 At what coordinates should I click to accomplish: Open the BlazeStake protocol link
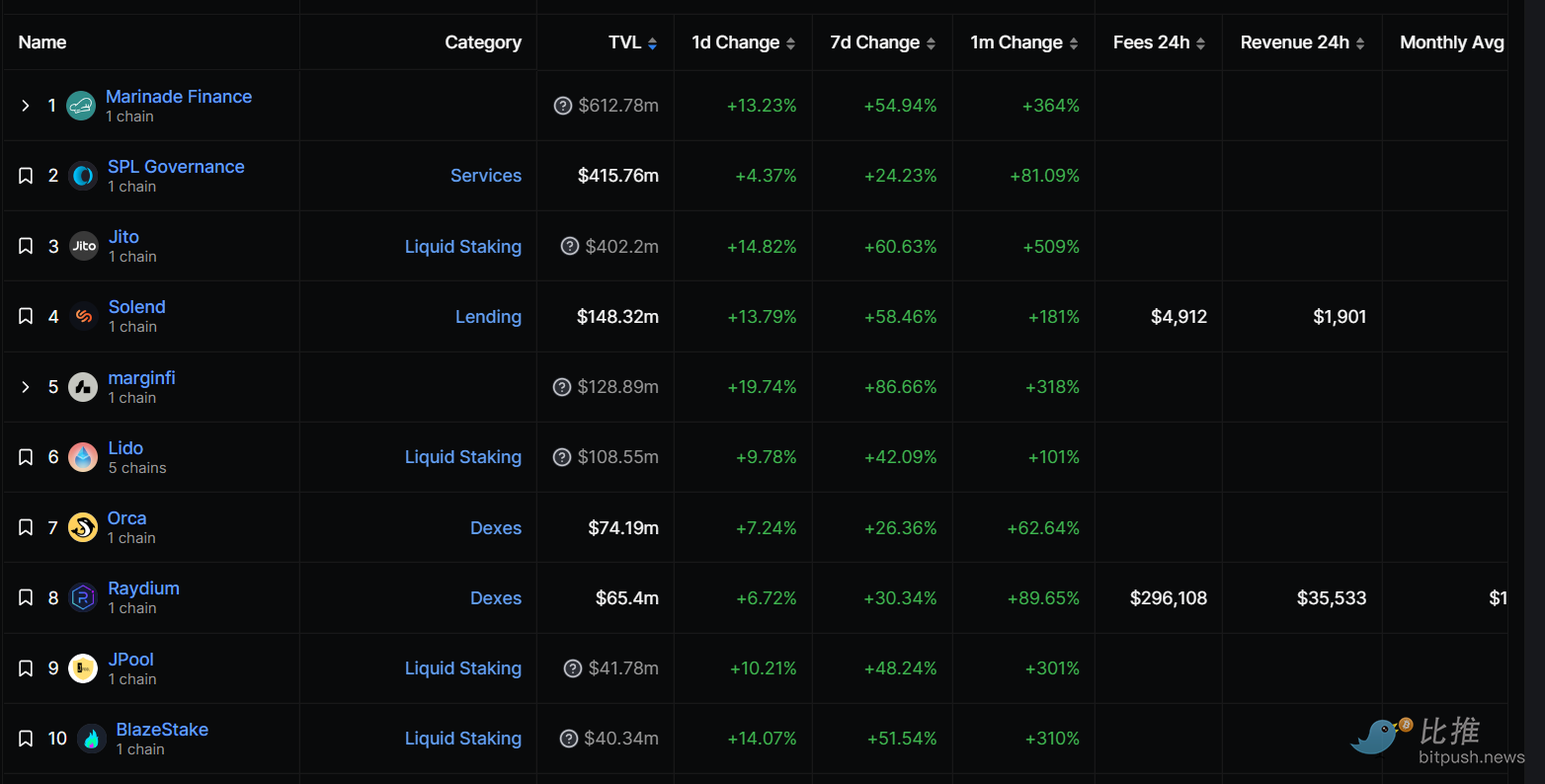pos(162,730)
